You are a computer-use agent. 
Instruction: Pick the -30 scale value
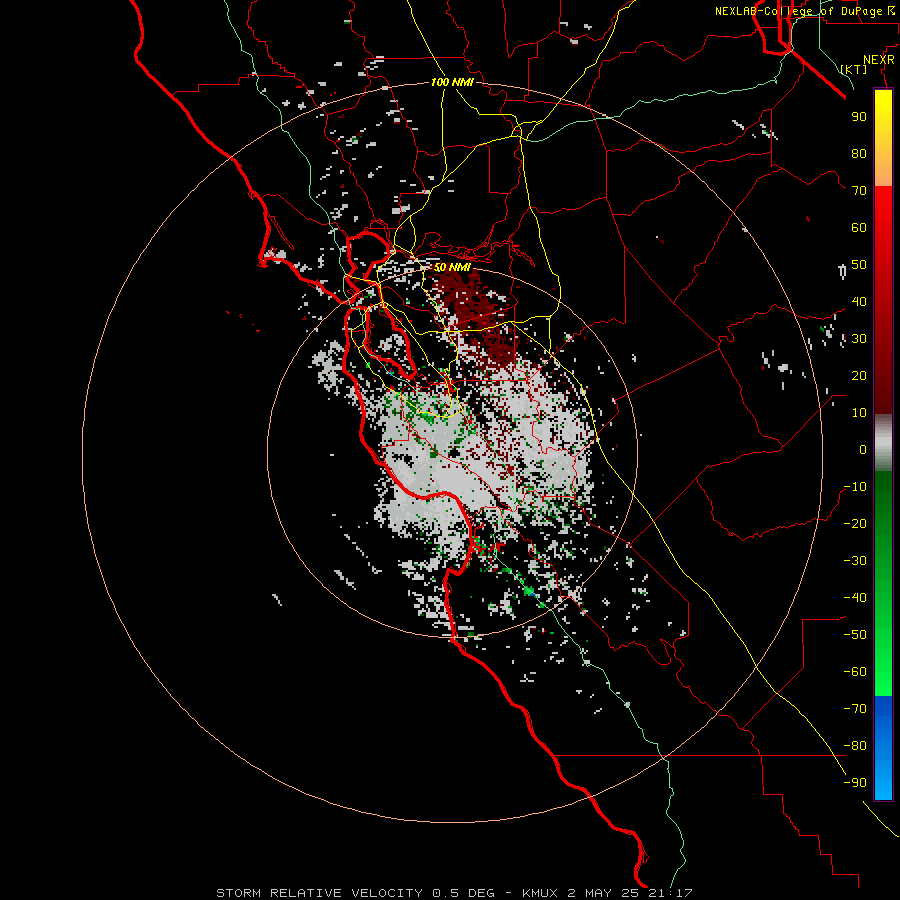point(855,561)
